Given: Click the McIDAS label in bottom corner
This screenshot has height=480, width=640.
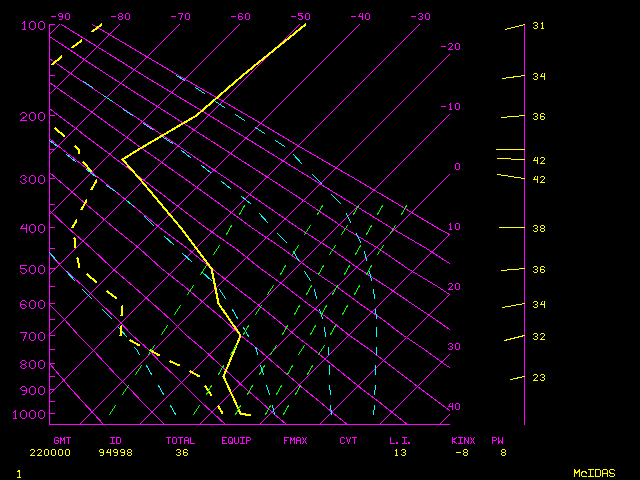Looking at the screenshot, I should (593, 472).
